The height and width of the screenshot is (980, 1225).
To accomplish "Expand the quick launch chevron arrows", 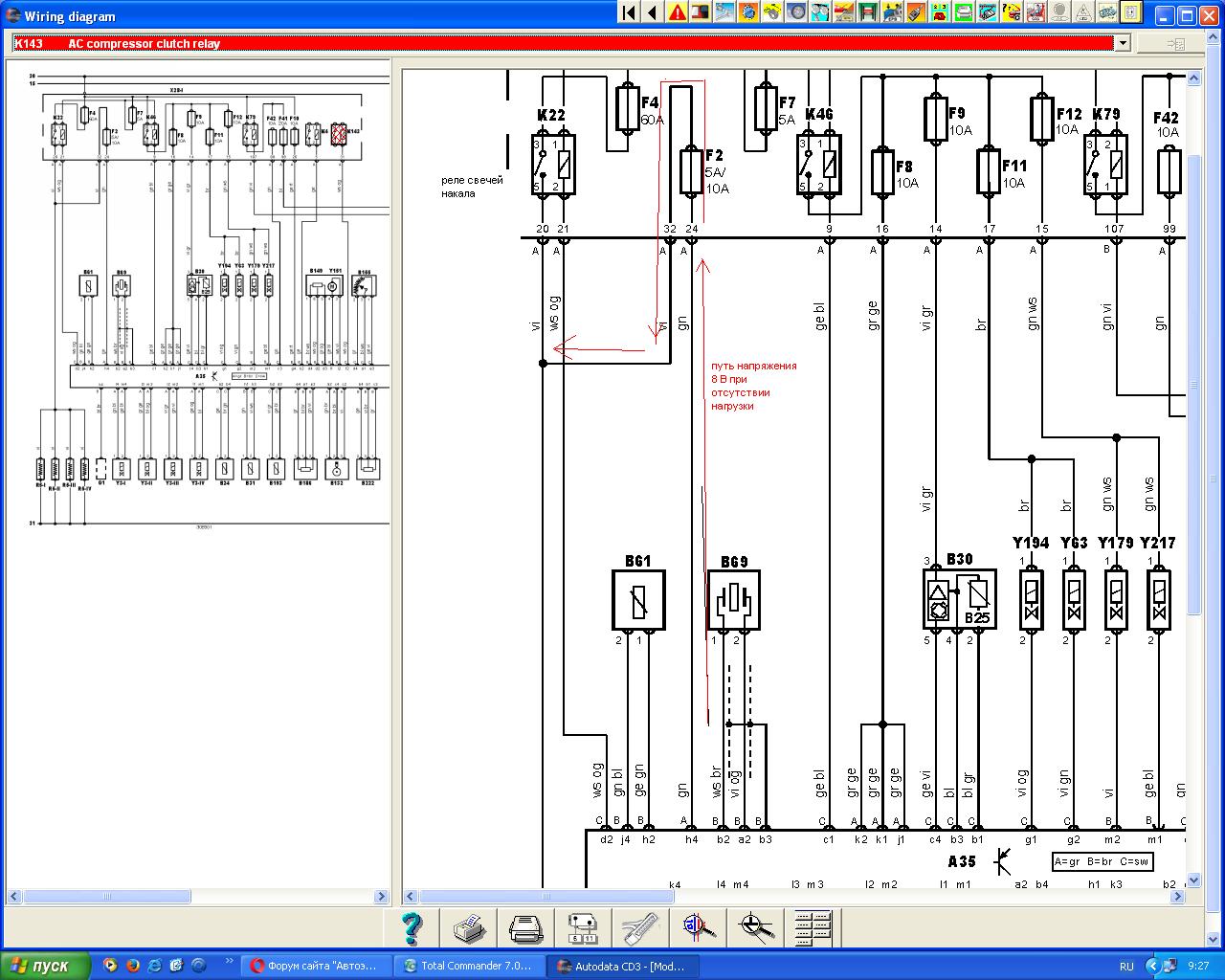I will click(230, 960).
